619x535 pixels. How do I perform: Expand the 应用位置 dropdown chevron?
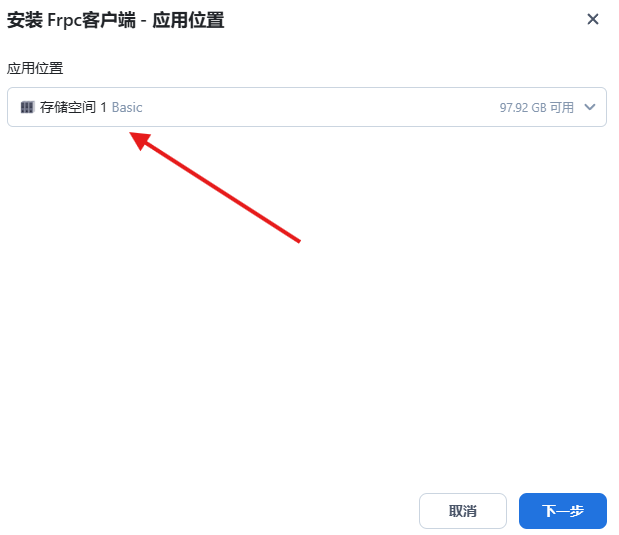coord(589,107)
